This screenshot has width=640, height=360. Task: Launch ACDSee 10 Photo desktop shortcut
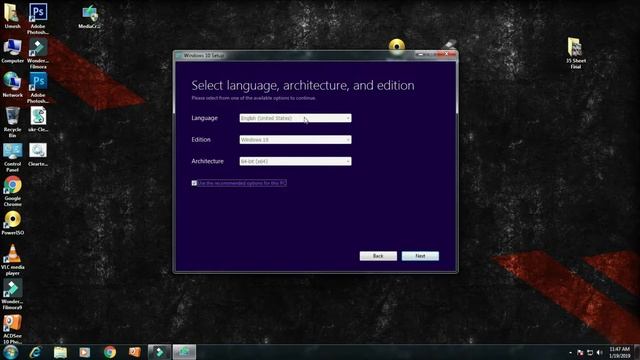pyautogui.click(x=12, y=329)
